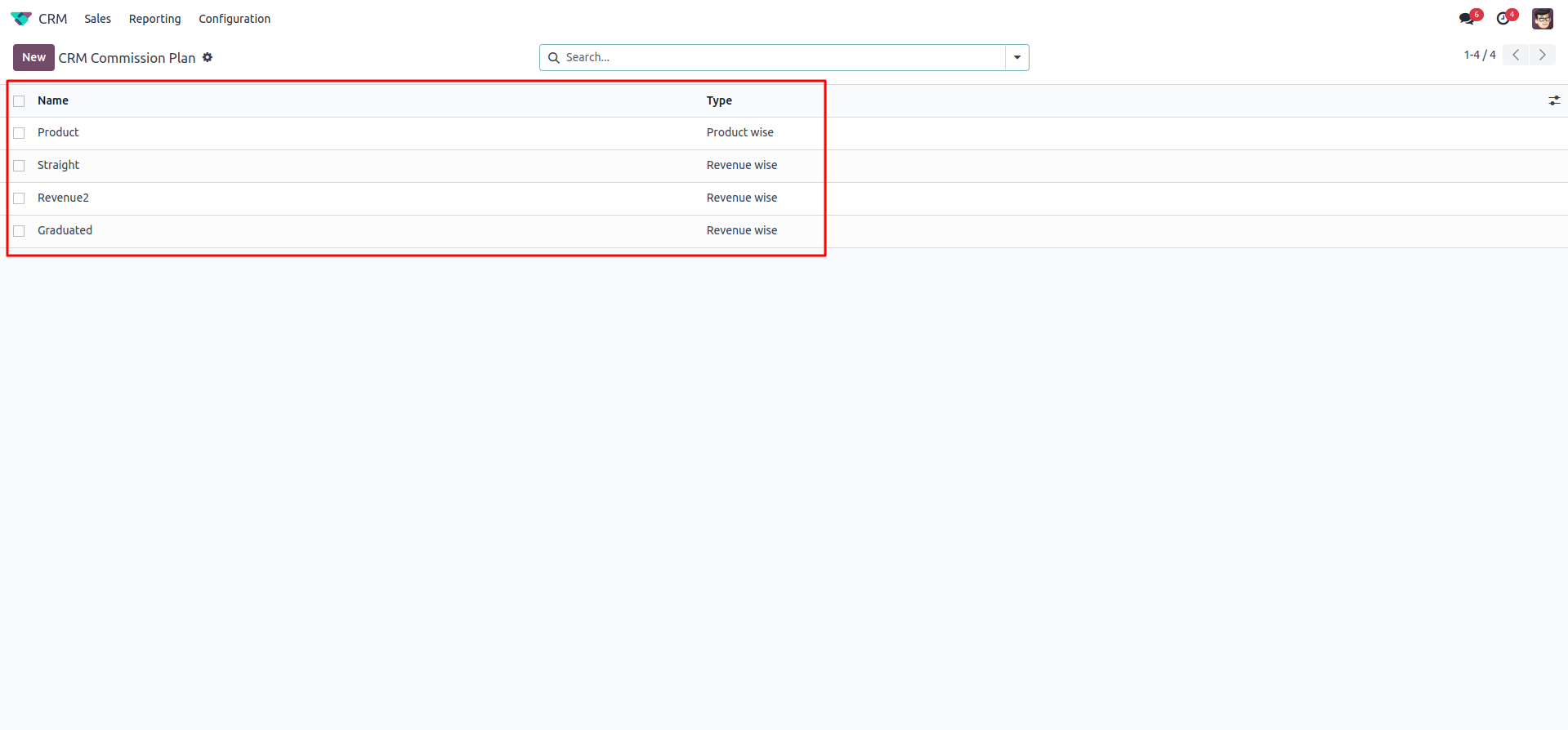Screen dimensions: 1568x730
Task: Click the CRM app name
Action: click(52, 18)
